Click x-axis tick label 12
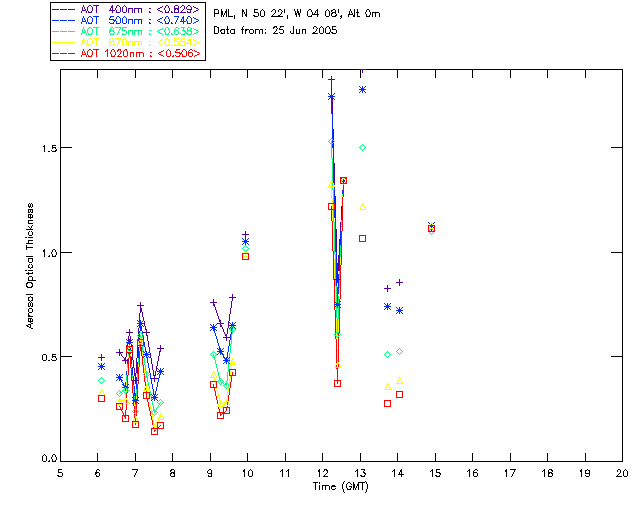Viewport: 640px width, 512px height. tap(322, 473)
